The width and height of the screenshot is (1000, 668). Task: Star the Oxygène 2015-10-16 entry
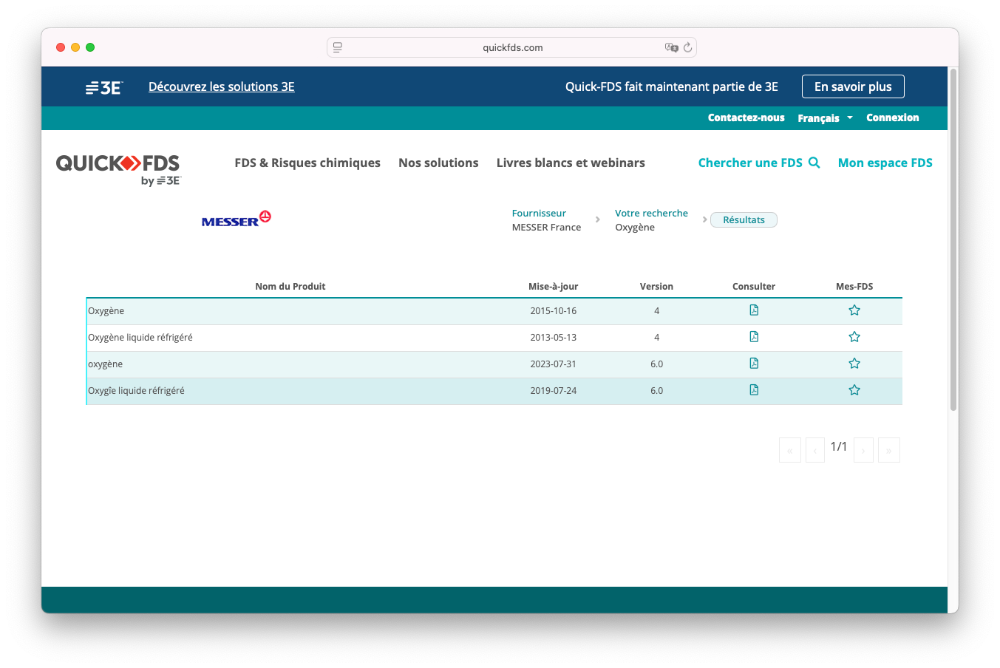(854, 310)
